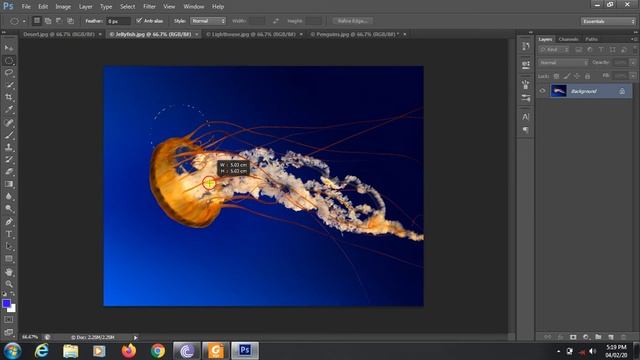The width and height of the screenshot is (640, 360).
Task: Open Firefox from the taskbar
Action: tap(129, 351)
